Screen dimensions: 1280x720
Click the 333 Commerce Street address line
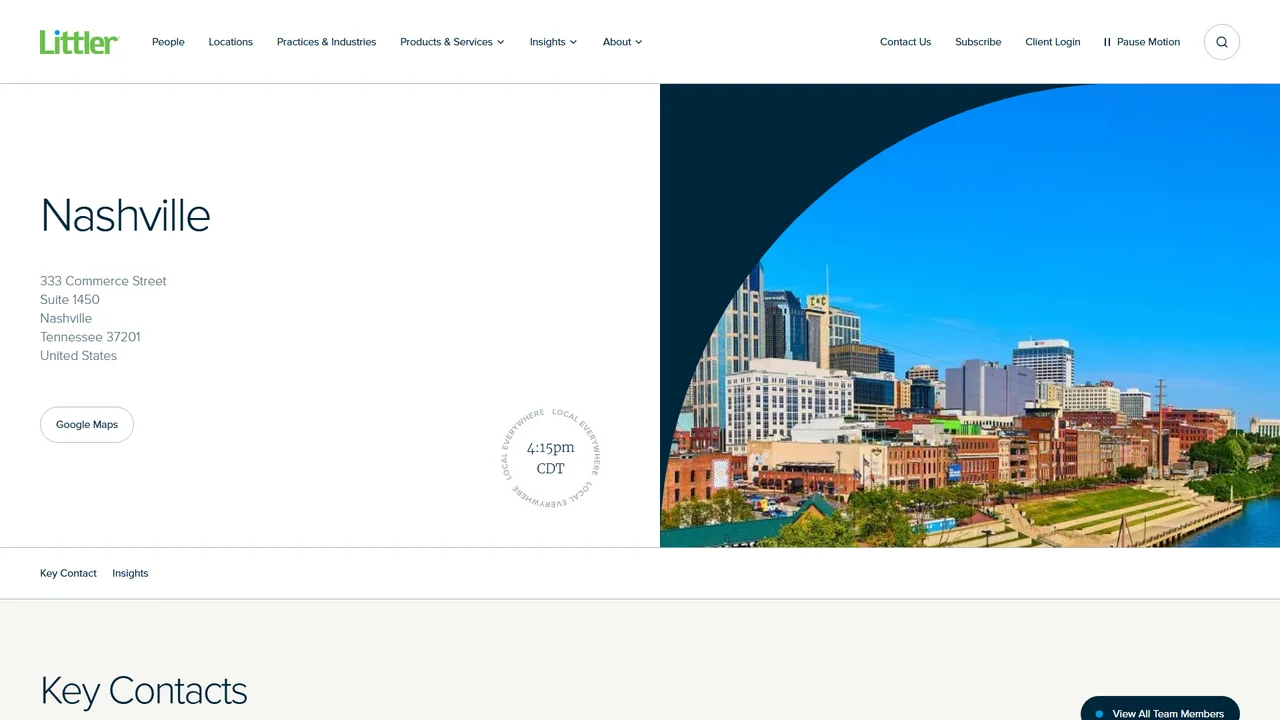(103, 281)
